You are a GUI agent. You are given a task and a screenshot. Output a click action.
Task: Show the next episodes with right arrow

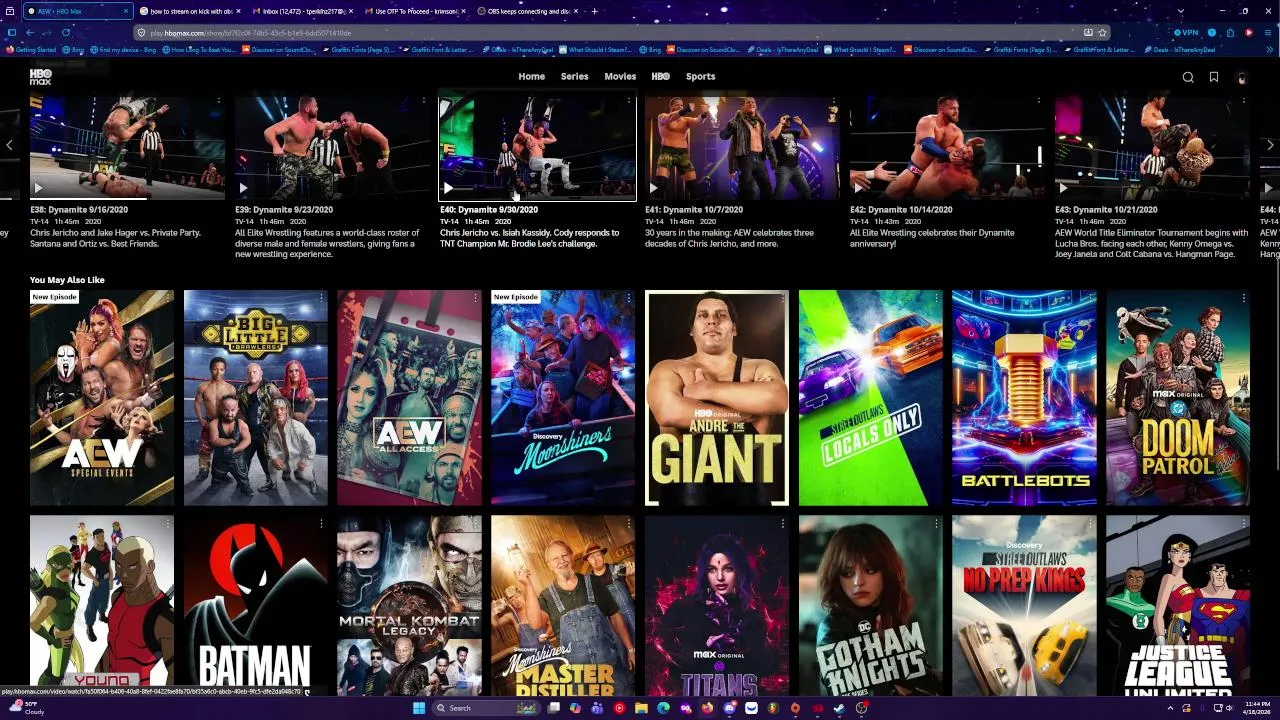[1270, 145]
